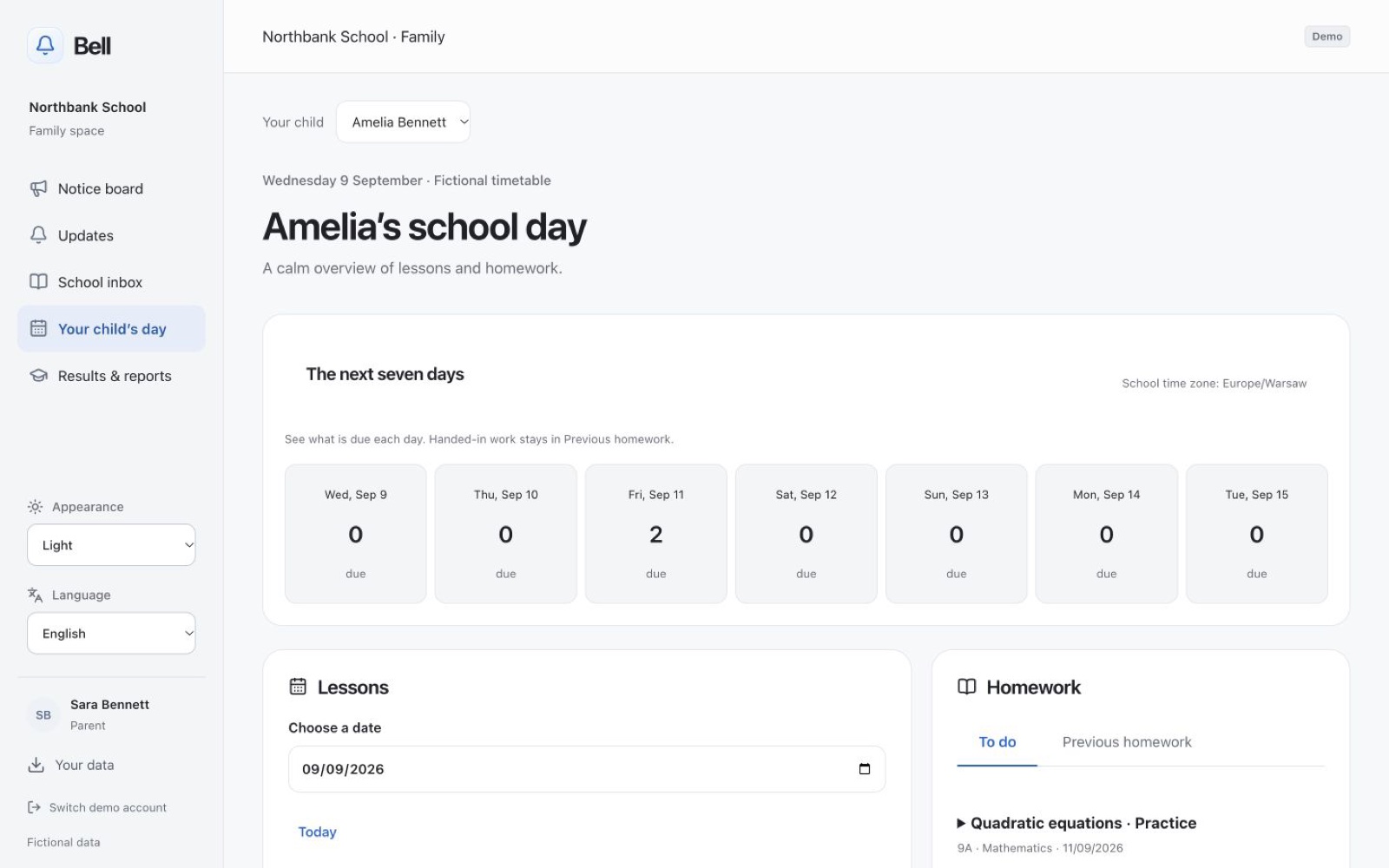Select the Fri, Sep 11 day card
Screen dimensions: 1389x868
[656, 534]
